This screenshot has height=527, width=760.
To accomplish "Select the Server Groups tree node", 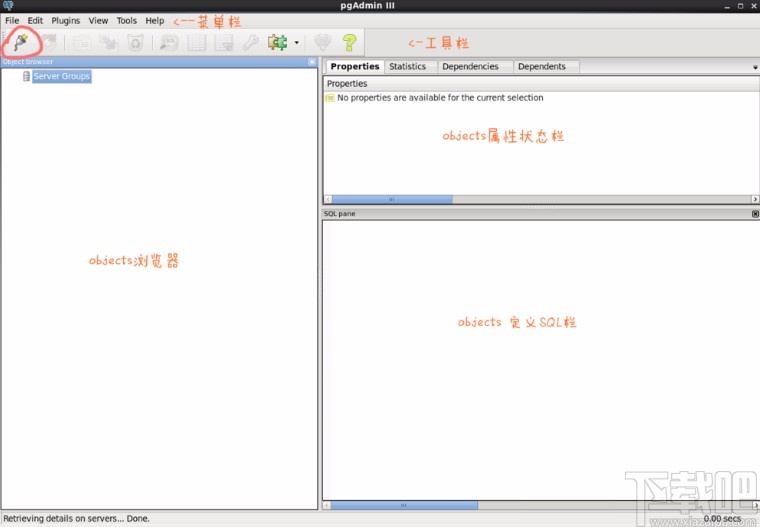I will pyautogui.click(x=62, y=76).
